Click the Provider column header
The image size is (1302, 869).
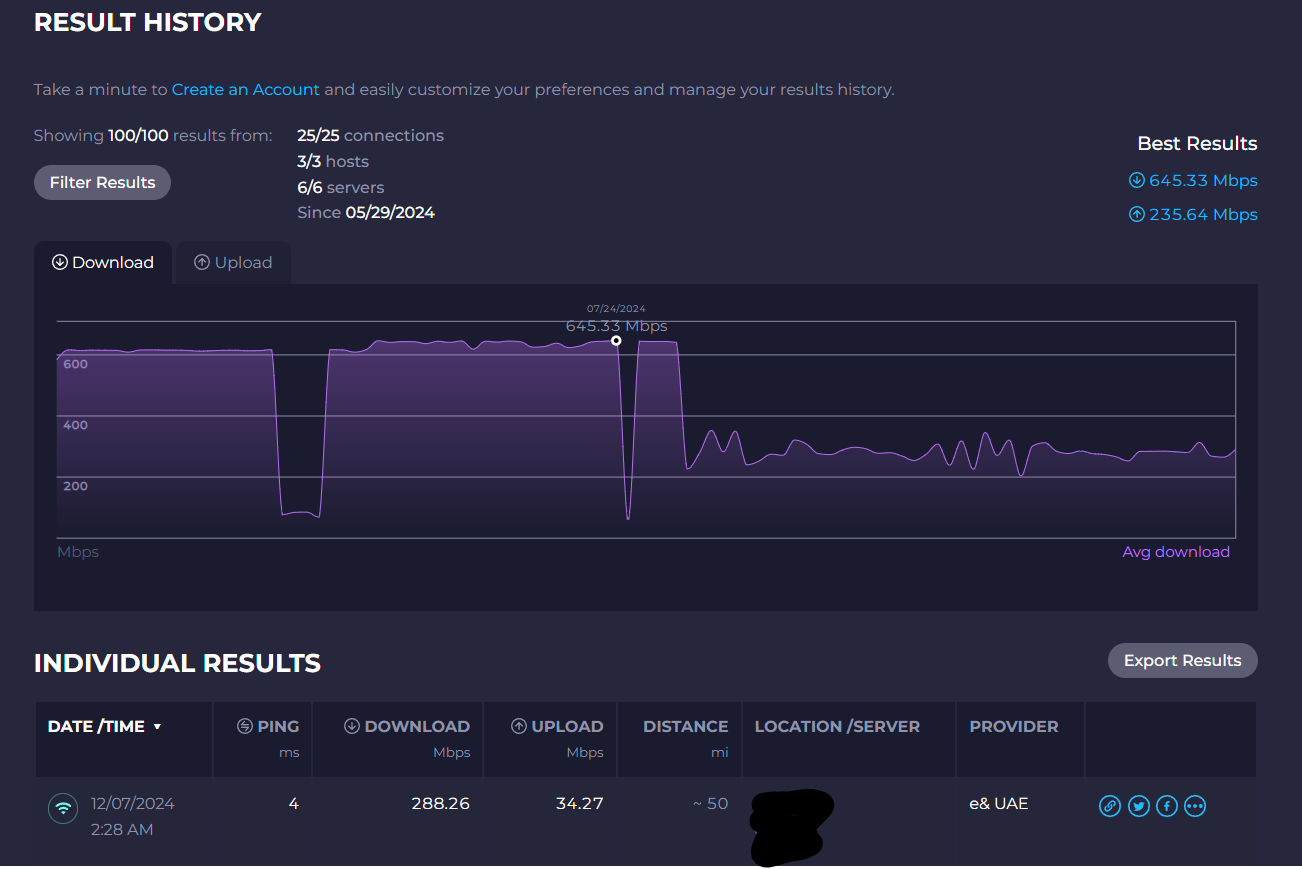pos(1013,727)
